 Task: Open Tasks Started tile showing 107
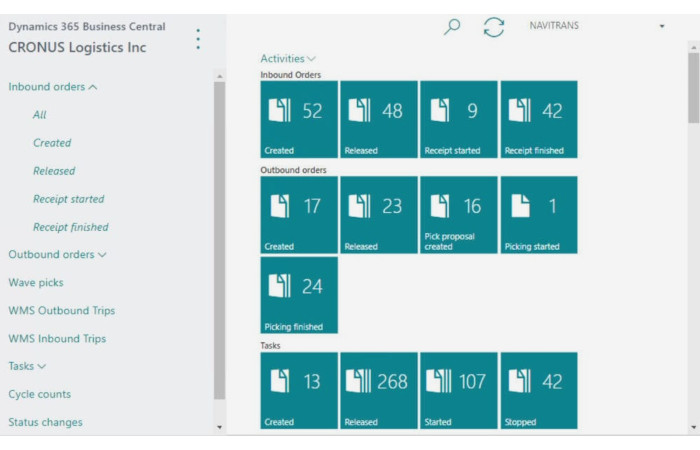(459, 391)
